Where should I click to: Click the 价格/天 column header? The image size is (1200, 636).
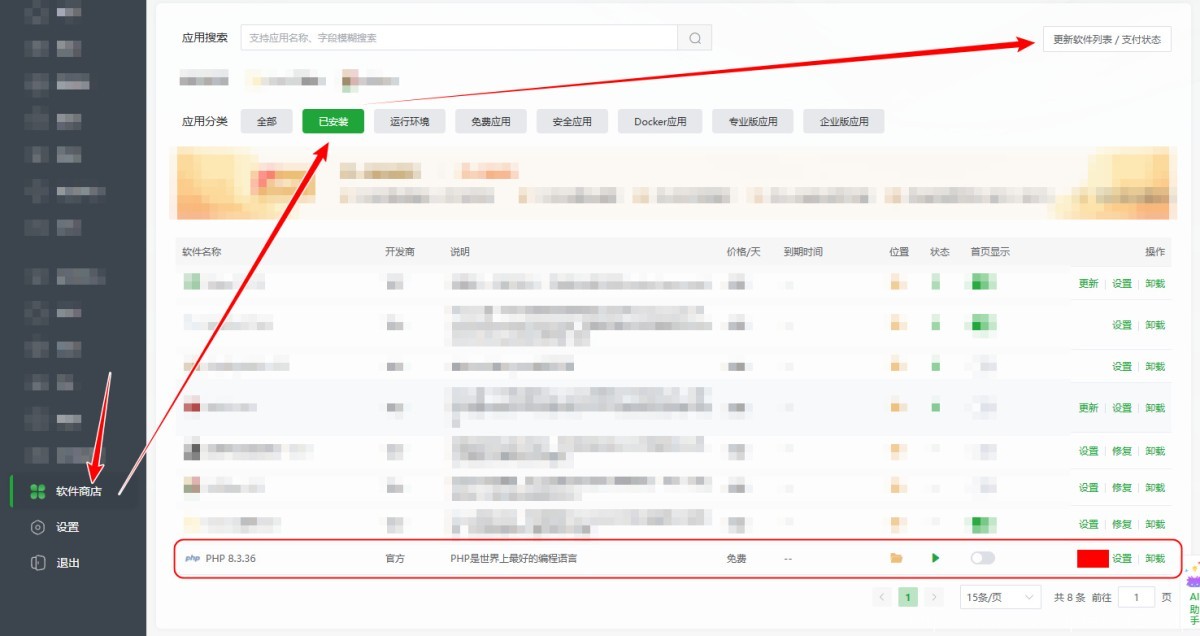pos(743,251)
